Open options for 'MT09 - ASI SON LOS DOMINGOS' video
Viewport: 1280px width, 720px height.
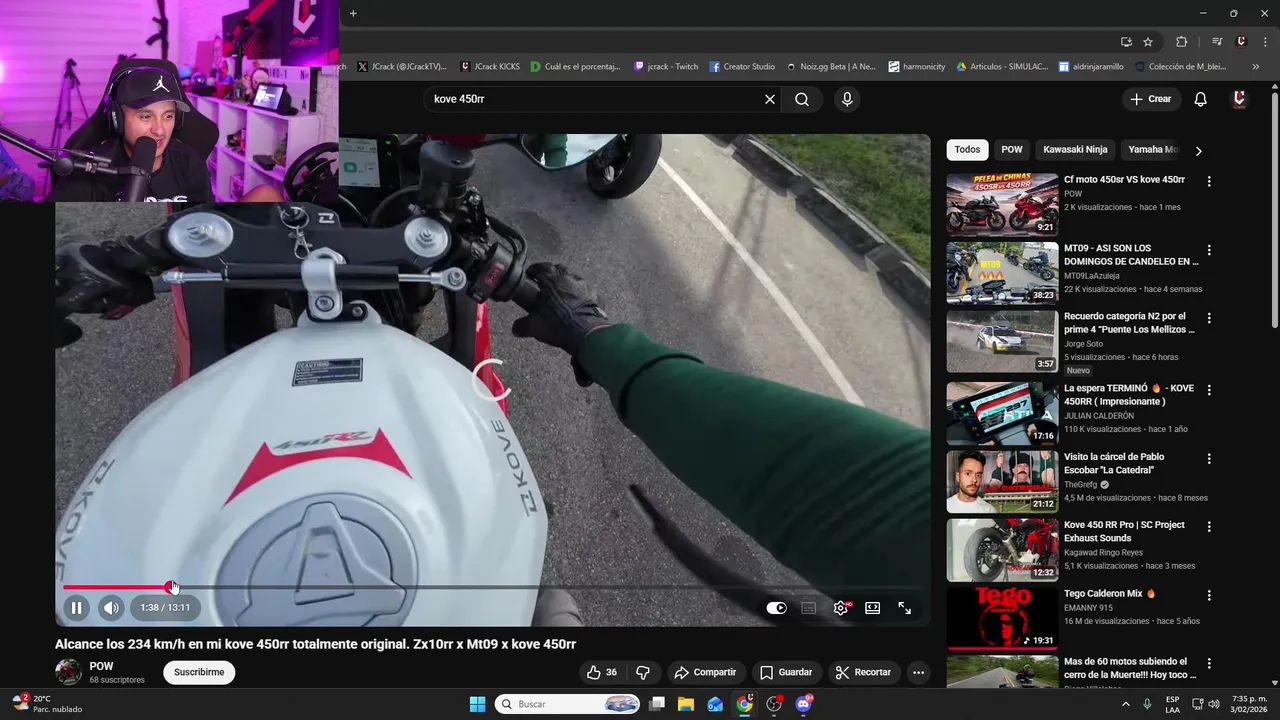(x=1209, y=250)
